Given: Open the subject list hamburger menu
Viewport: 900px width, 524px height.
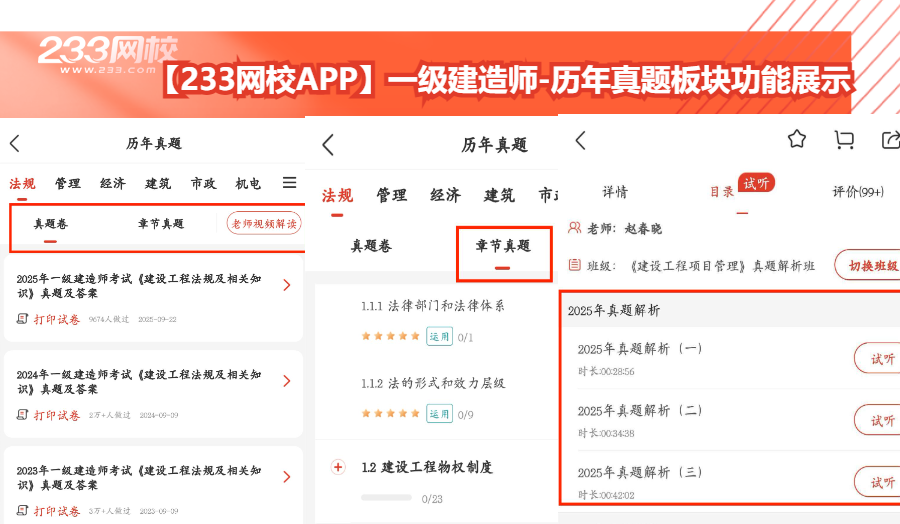Looking at the screenshot, I should pyautogui.click(x=290, y=183).
